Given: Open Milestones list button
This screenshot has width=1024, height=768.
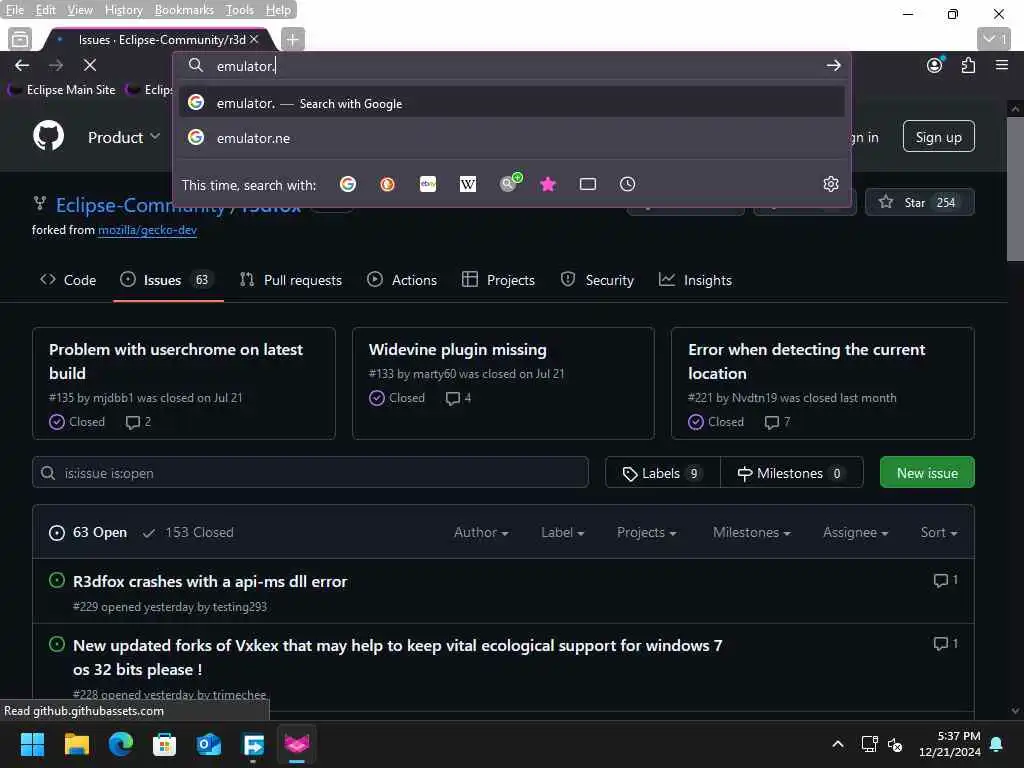Looking at the screenshot, I should click(x=791, y=473).
